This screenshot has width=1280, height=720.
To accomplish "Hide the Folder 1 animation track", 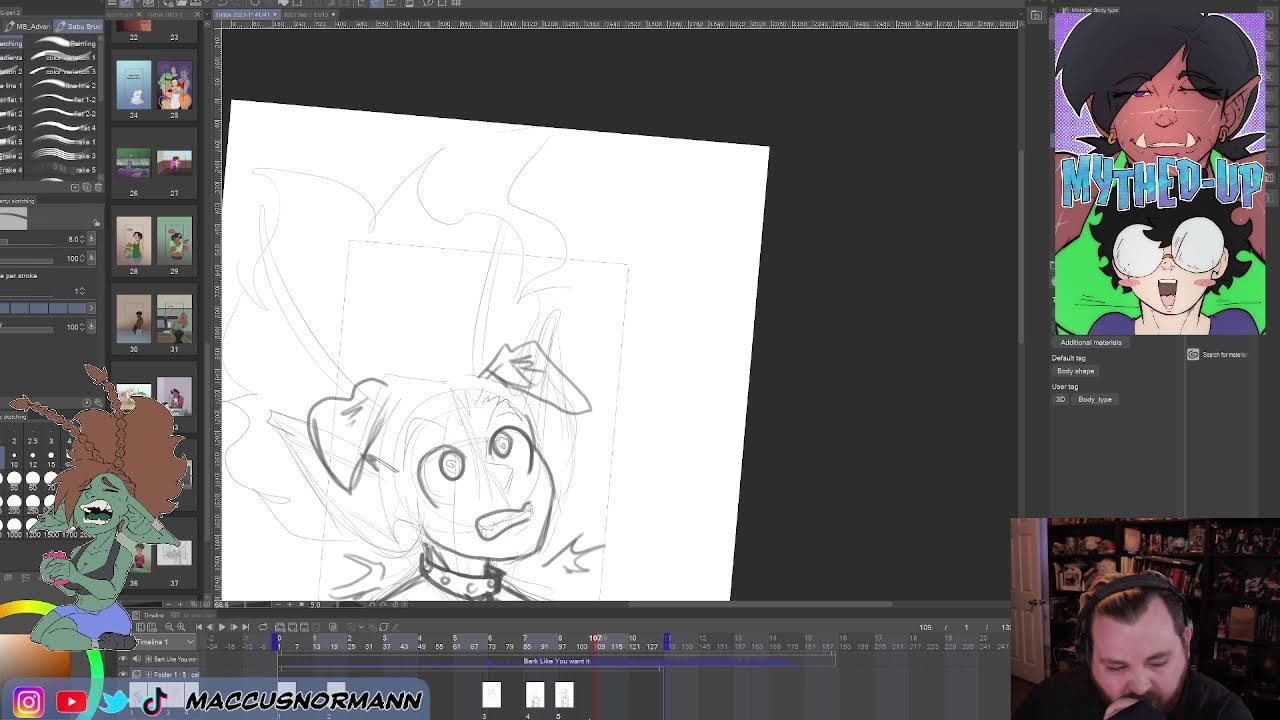I will click(x=124, y=675).
